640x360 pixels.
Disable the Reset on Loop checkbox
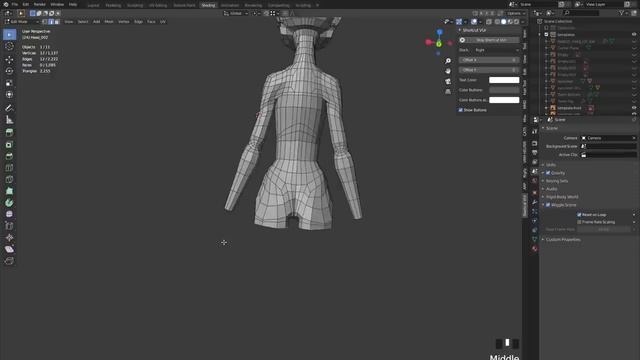pos(579,215)
